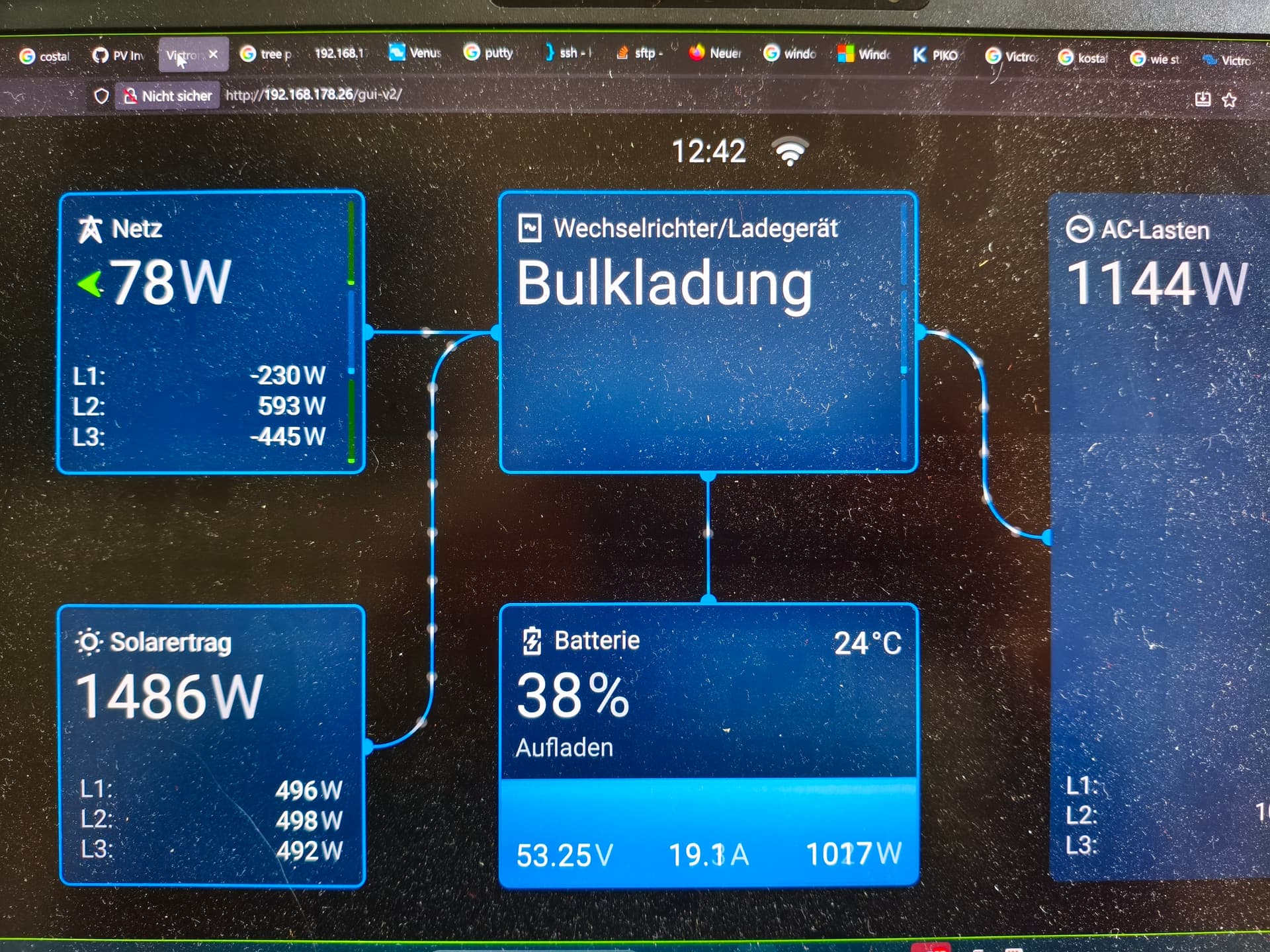Image resolution: width=1270 pixels, height=952 pixels.
Task: Click the Netz grid pylon icon
Action: [x=90, y=229]
